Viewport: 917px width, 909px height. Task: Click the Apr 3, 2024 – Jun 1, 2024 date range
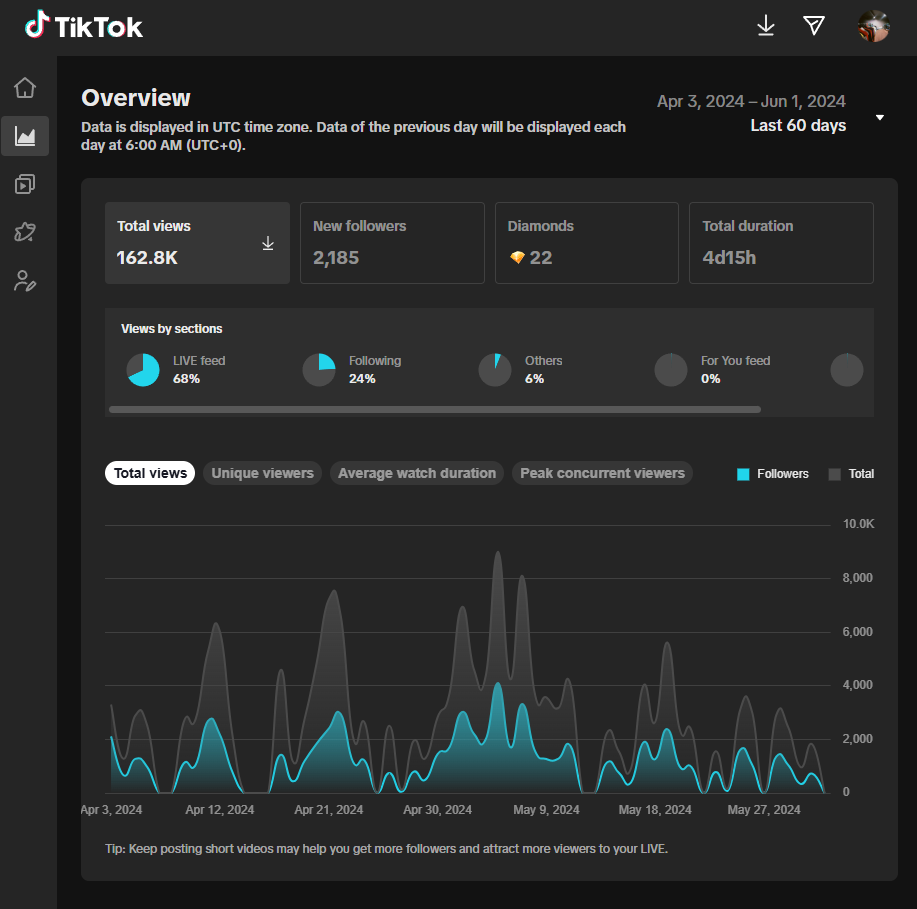pos(751,101)
